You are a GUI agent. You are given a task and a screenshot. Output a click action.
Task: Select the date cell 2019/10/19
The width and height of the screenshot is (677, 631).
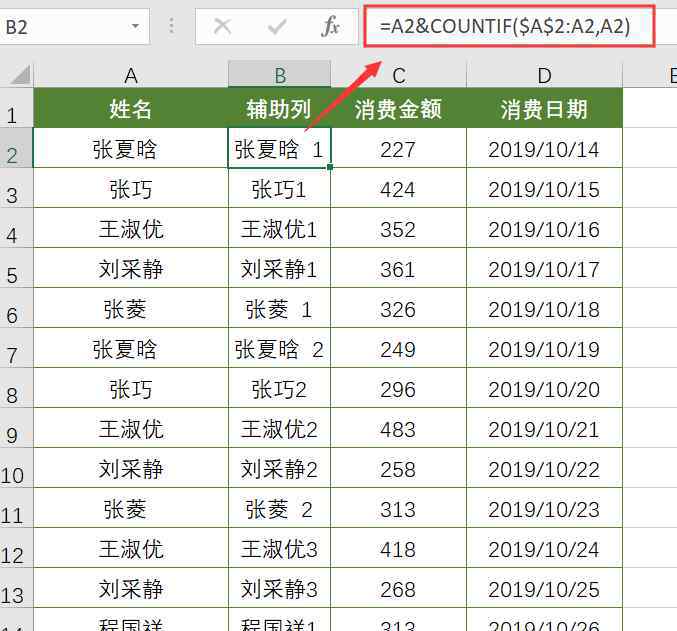544,348
